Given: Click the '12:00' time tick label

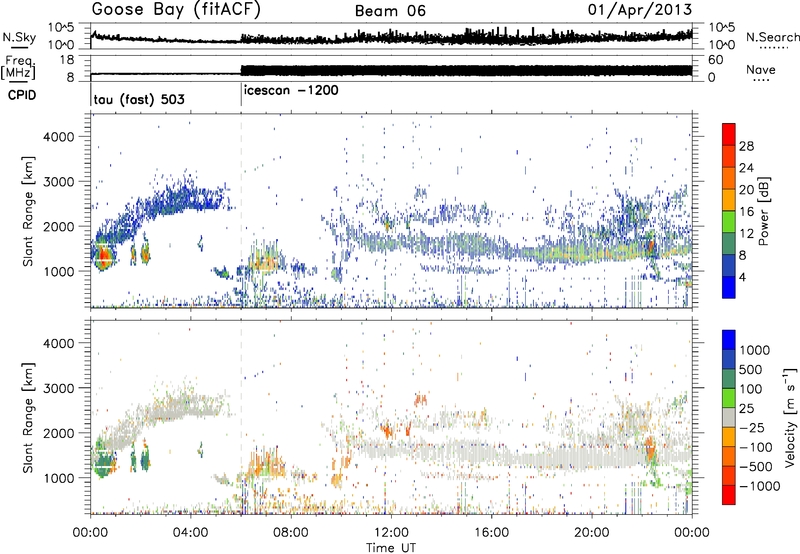Looking at the screenshot, I should pyautogui.click(x=391, y=533).
